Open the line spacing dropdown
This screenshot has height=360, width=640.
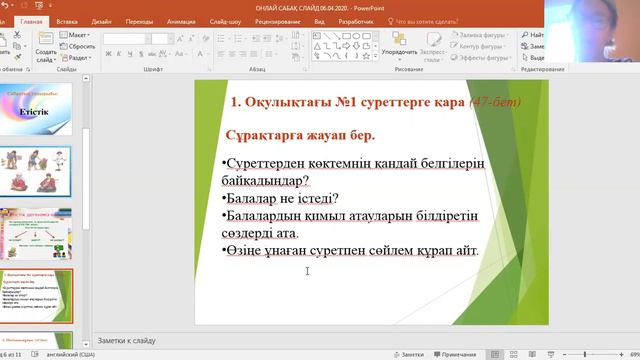pos(281,39)
